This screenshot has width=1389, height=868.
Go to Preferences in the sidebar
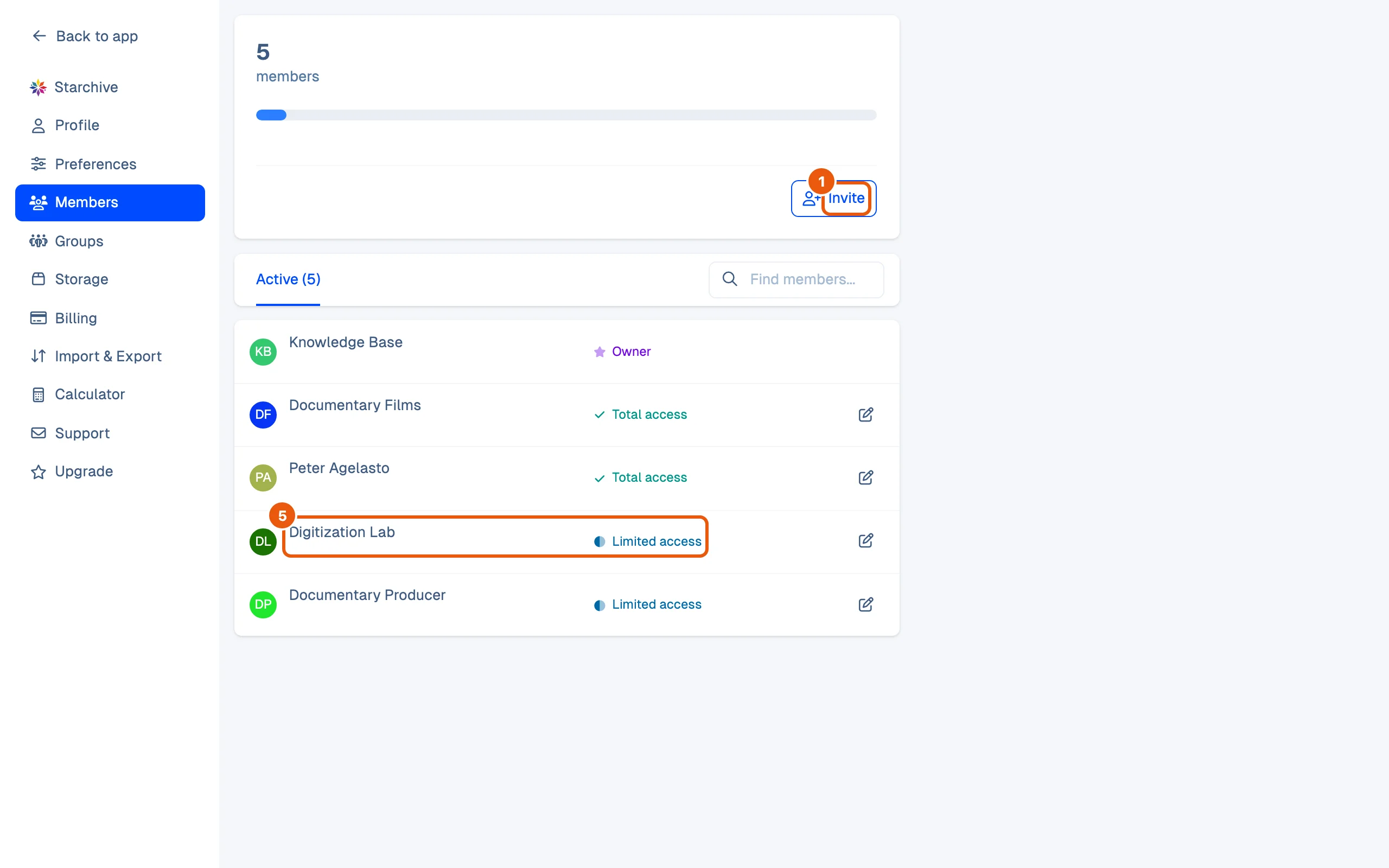110,164
